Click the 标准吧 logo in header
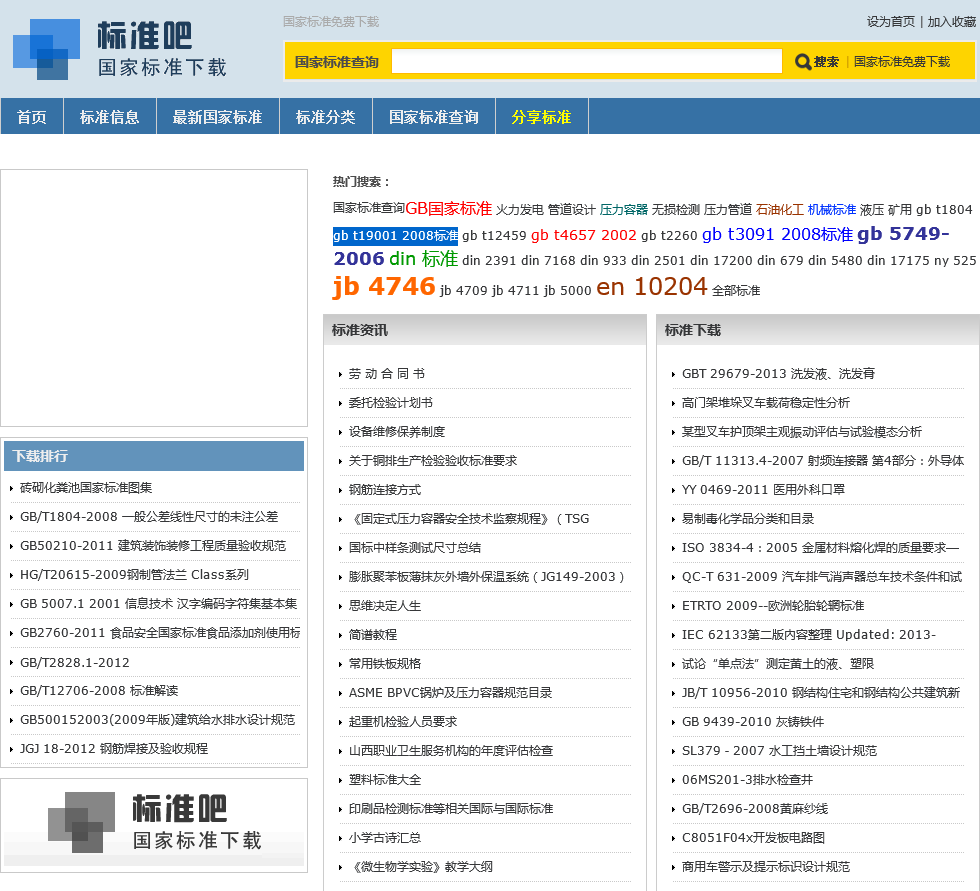The width and height of the screenshot is (980, 891). [x=120, y=50]
